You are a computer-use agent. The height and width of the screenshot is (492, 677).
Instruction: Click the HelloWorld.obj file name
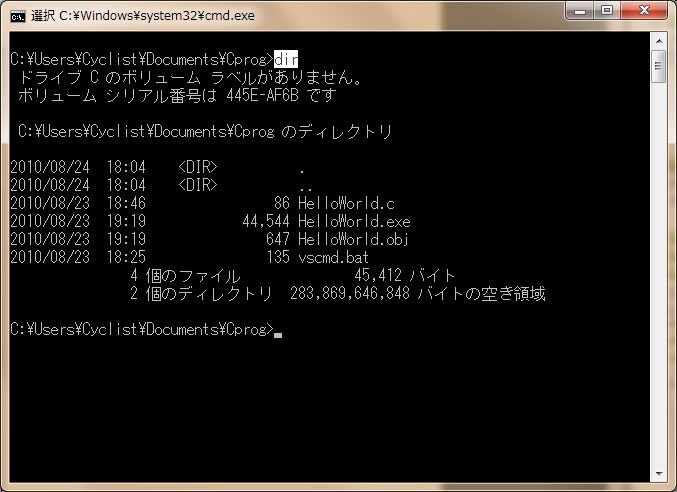pos(353,239)
